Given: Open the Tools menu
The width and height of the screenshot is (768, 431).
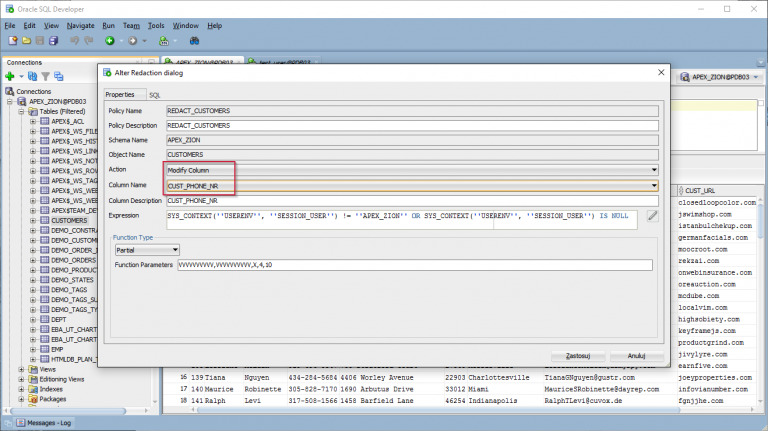Looking at the screenshot, I should (156, 25).
